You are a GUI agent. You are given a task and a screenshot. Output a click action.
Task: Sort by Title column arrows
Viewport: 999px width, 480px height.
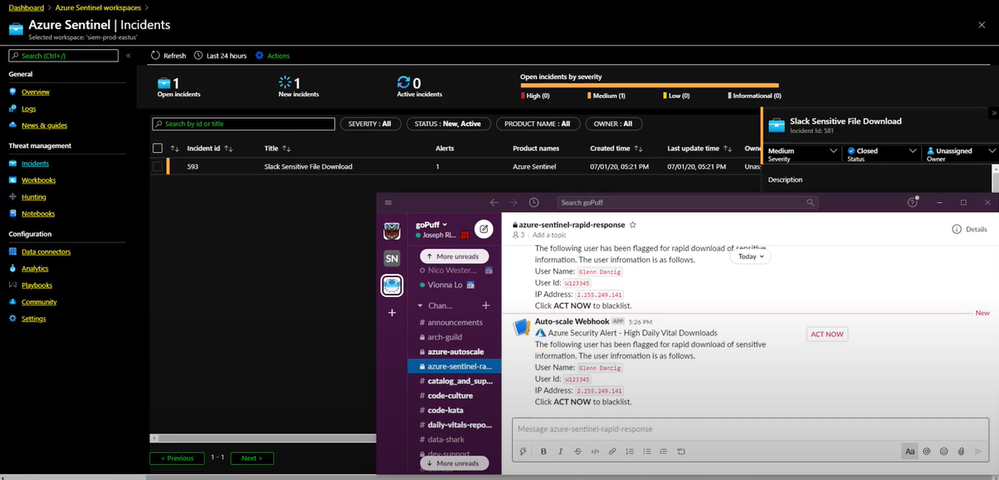pyautogui.click(x=287, y=149)
